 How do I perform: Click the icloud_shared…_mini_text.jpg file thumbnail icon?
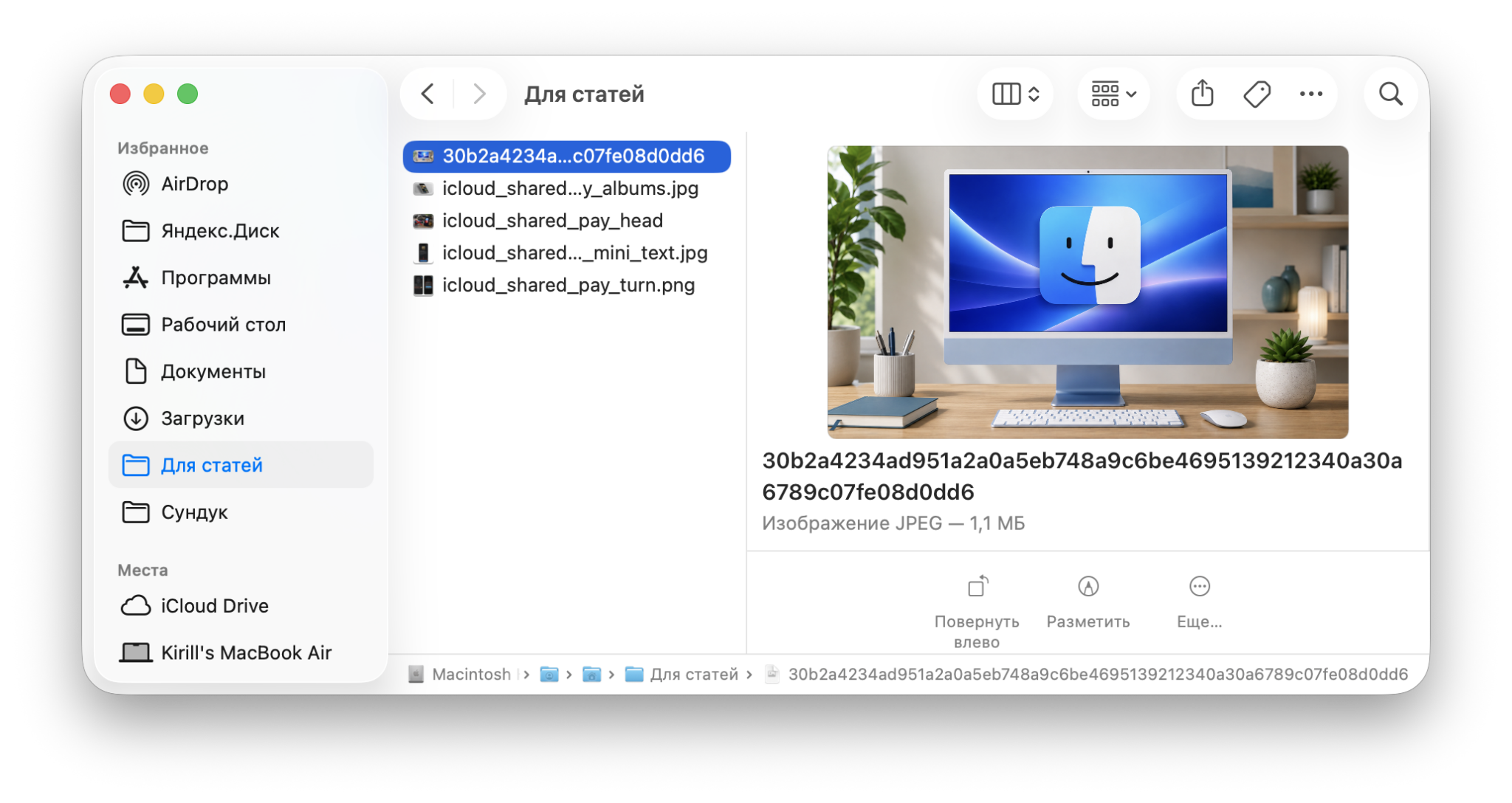click(423, 253)
